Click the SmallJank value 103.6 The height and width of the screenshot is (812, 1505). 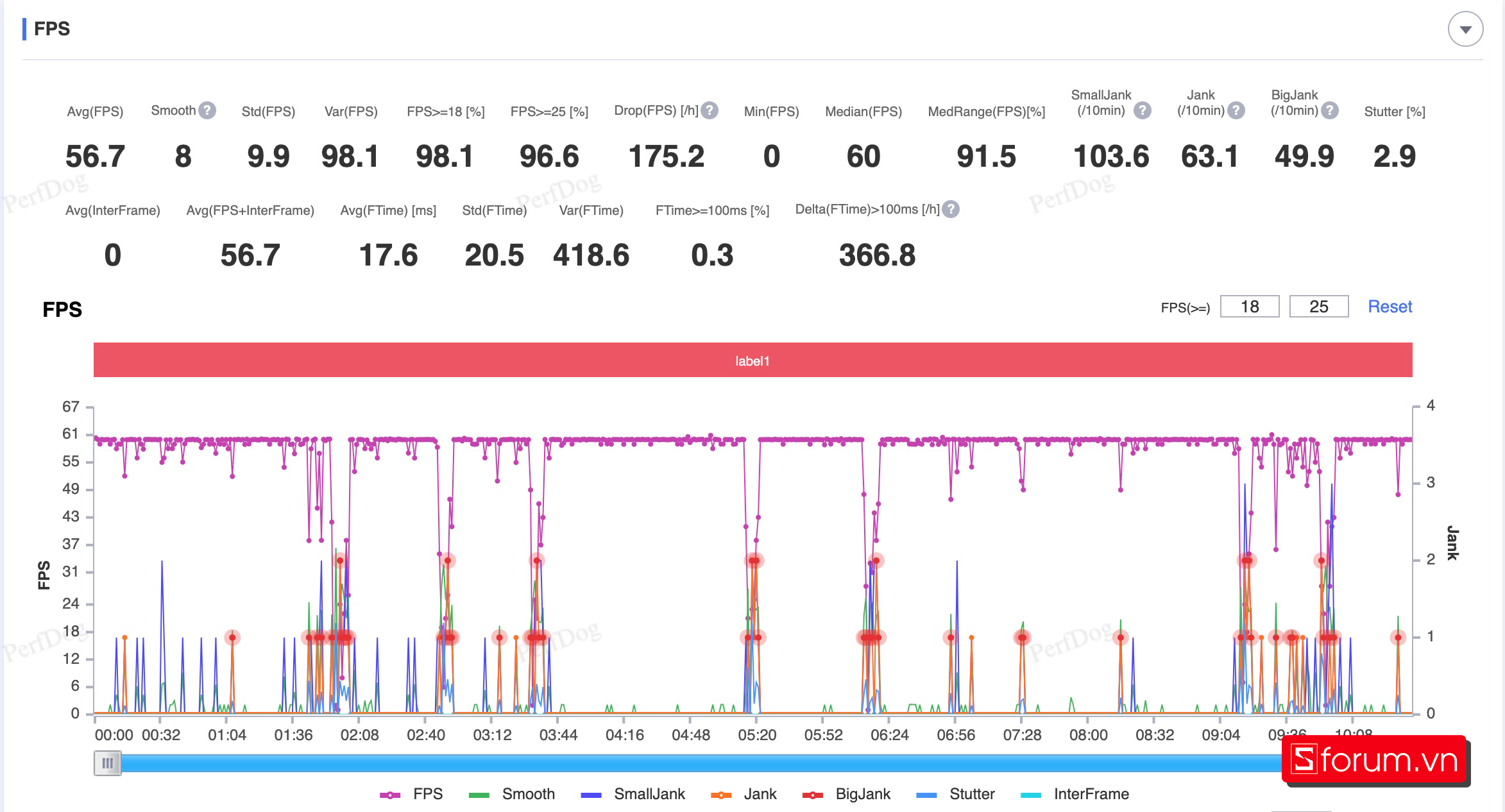coord(1111,156)
